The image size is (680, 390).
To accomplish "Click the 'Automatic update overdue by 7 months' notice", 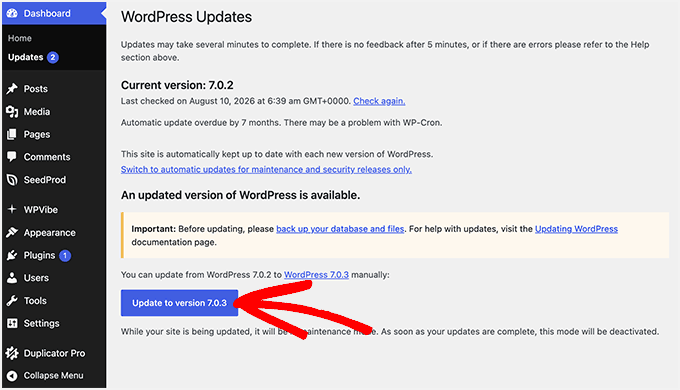I will pos(281,123).
